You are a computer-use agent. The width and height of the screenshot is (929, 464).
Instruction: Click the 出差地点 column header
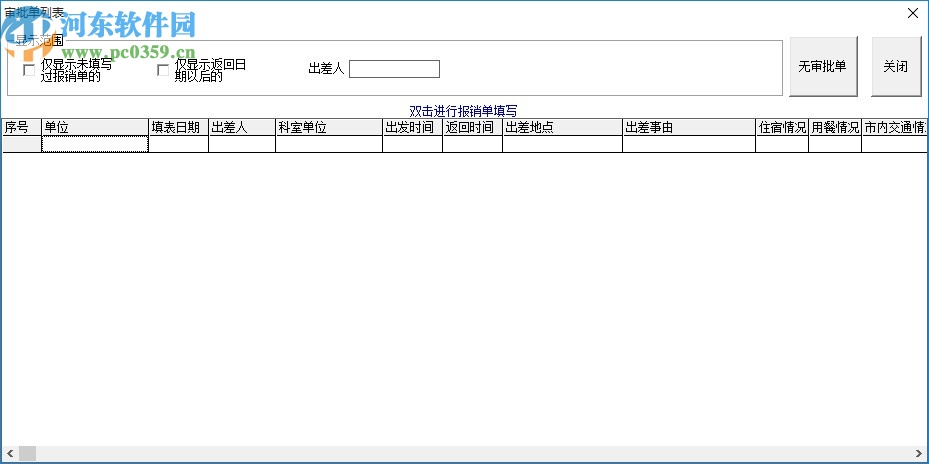[562, 127]
